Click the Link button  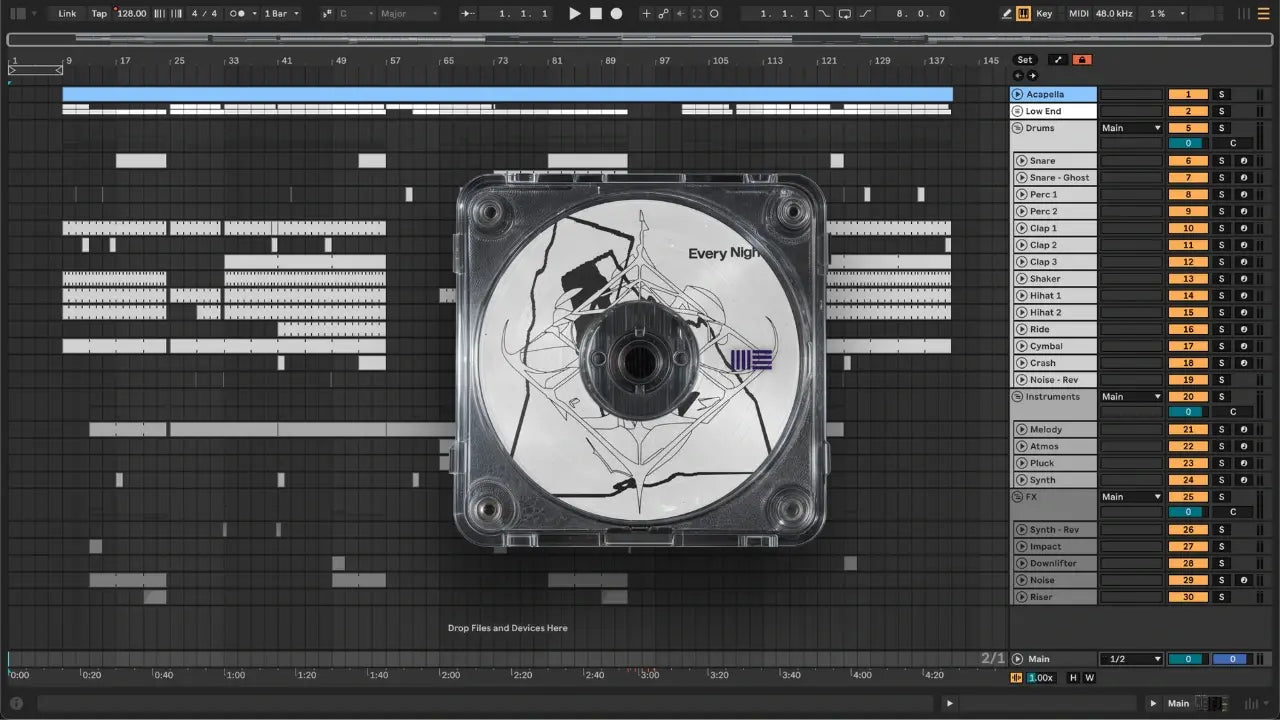coord(67,14)
